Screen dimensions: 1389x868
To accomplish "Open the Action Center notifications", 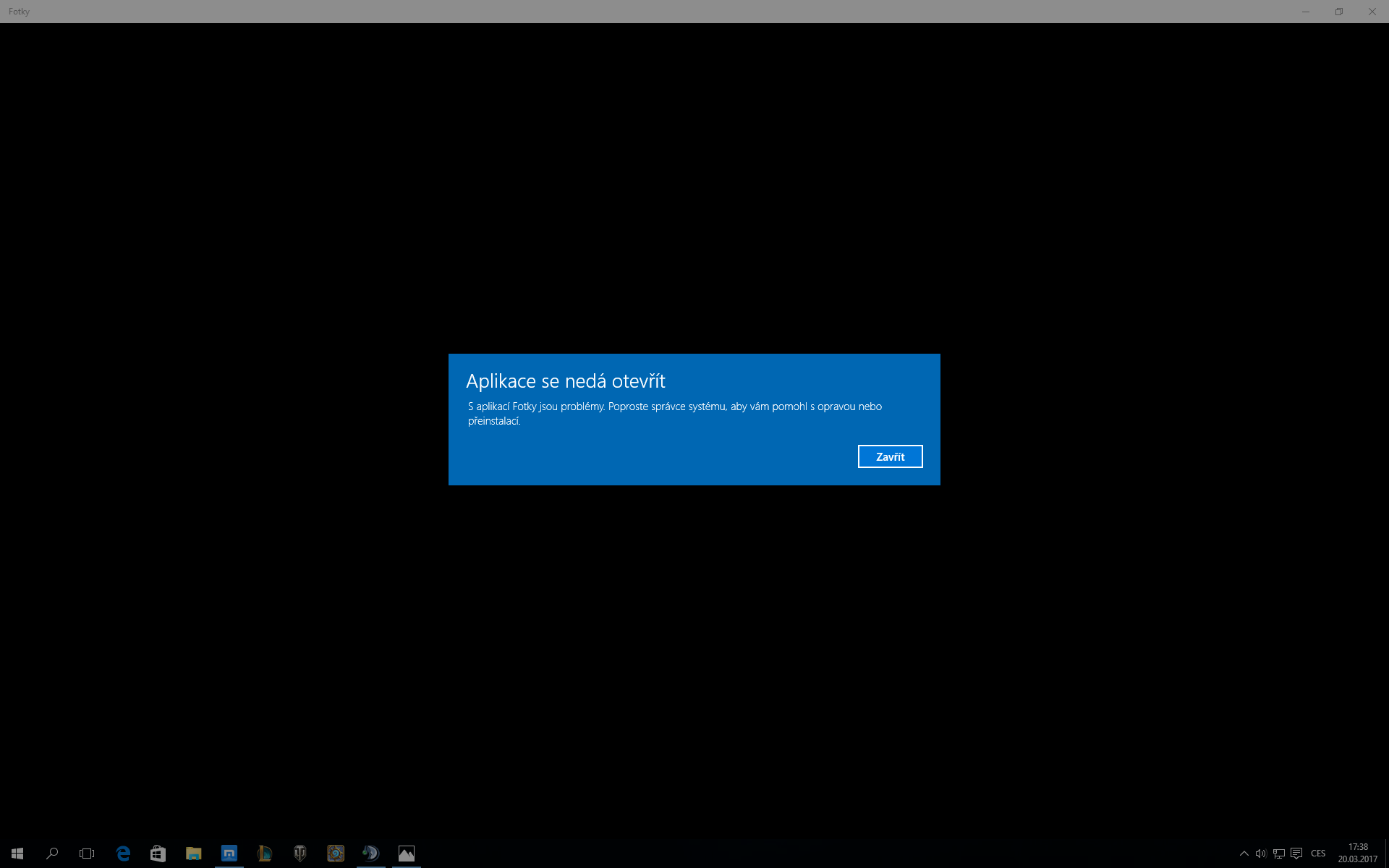I will [1296, 854].
